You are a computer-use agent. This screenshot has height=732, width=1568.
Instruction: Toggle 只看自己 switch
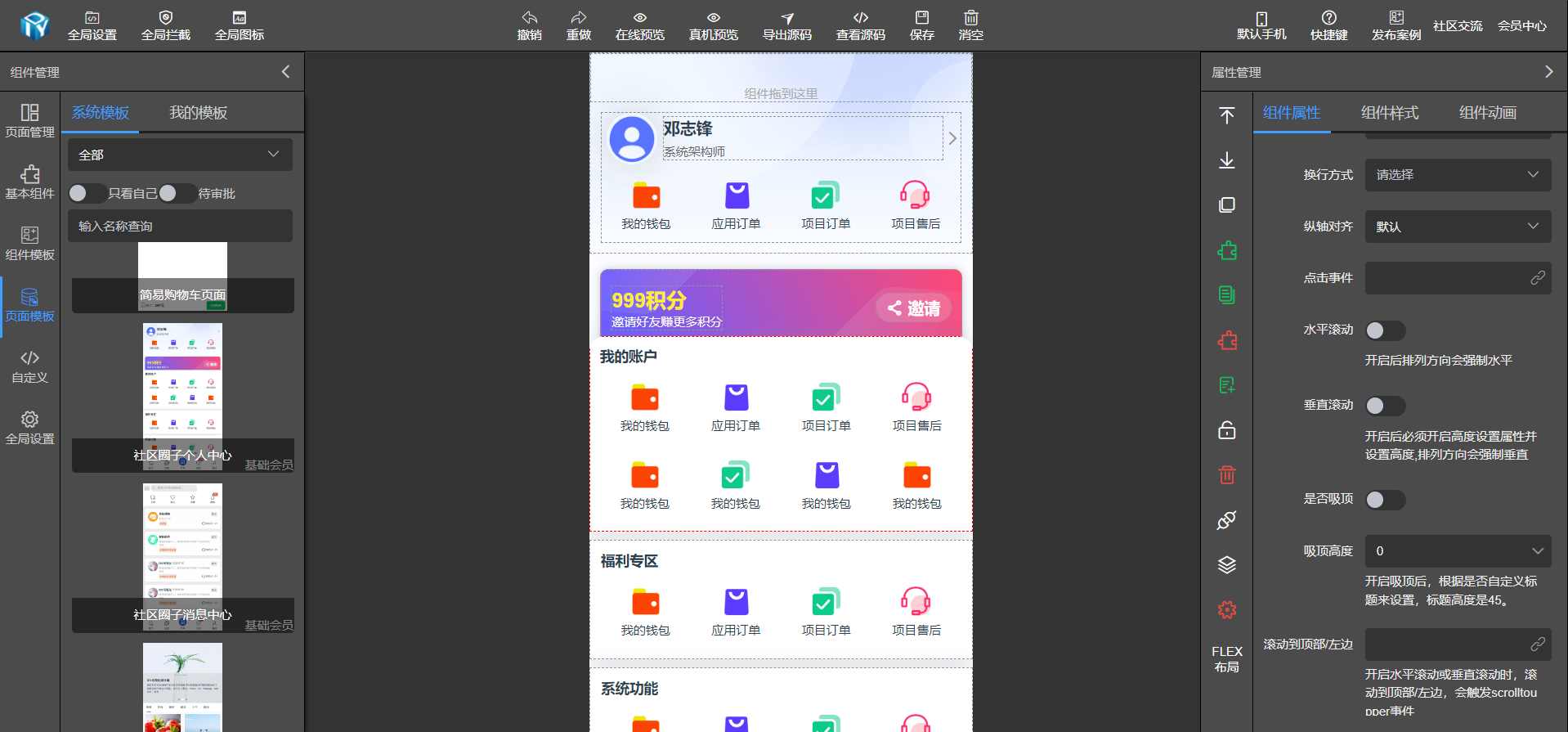[x=87, y=193]
